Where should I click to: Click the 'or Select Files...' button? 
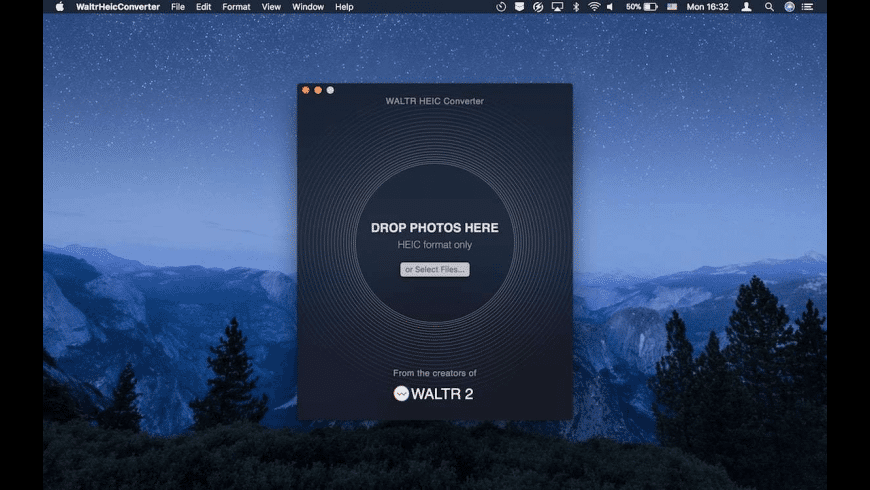pyautogui.click(x=435, y=269)
